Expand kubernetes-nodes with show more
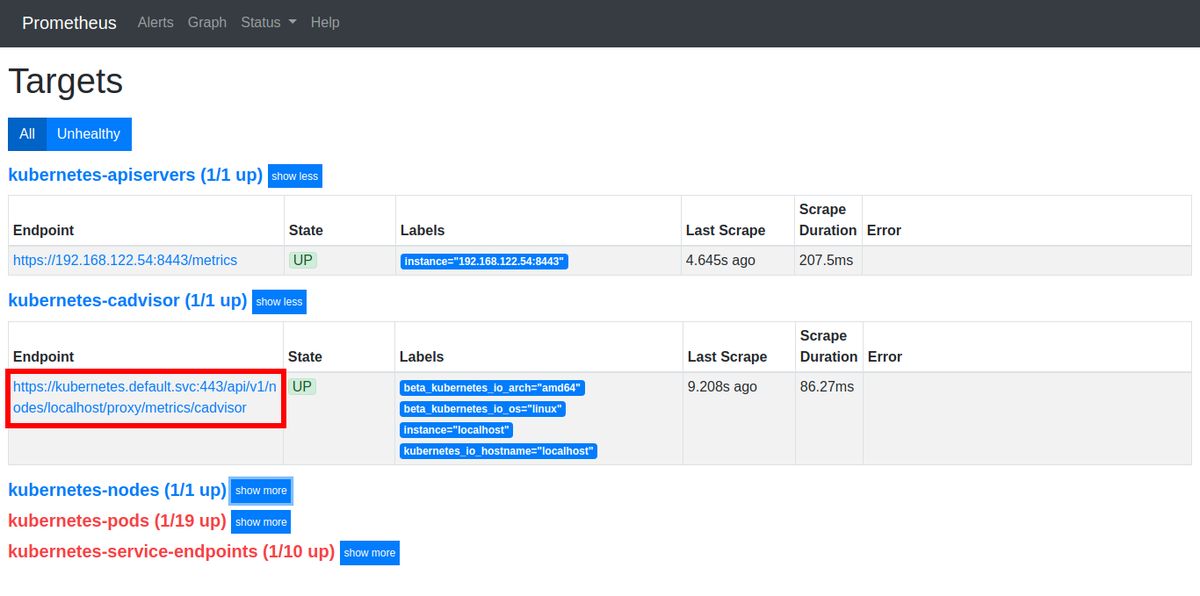Screen dimensions: 1200x596 pos(261,491)
